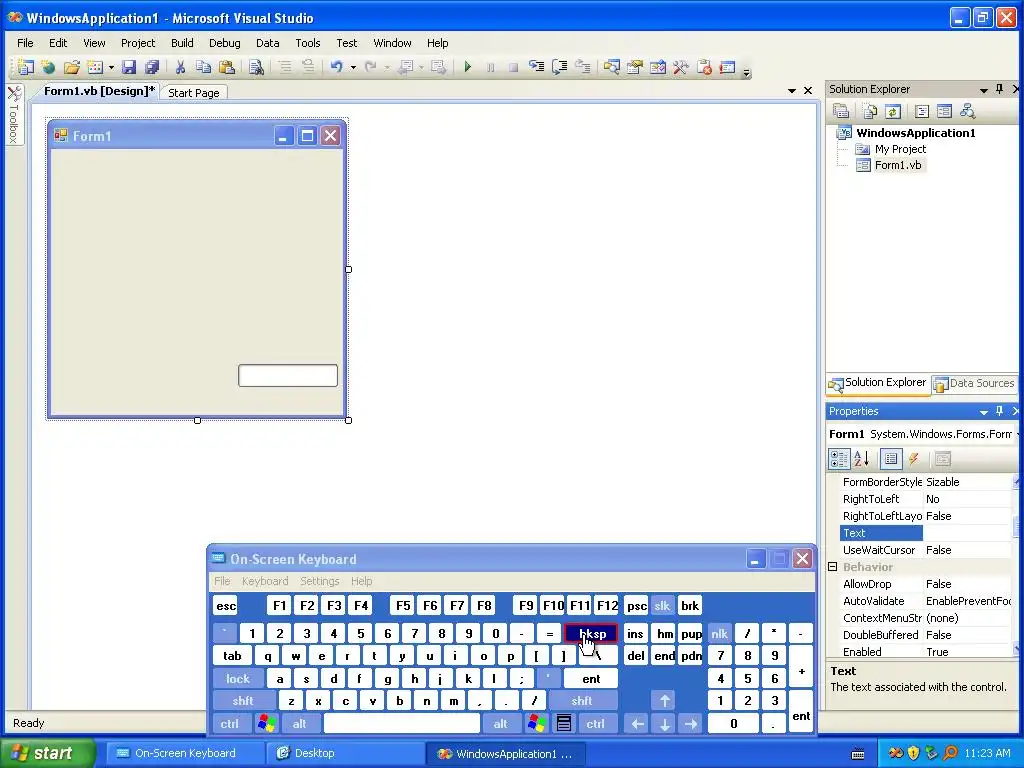The width and height of the screenshot is (1024, 768).
Task: Open the Form1 object selector combo box
Action: click(x=923, y=434)
